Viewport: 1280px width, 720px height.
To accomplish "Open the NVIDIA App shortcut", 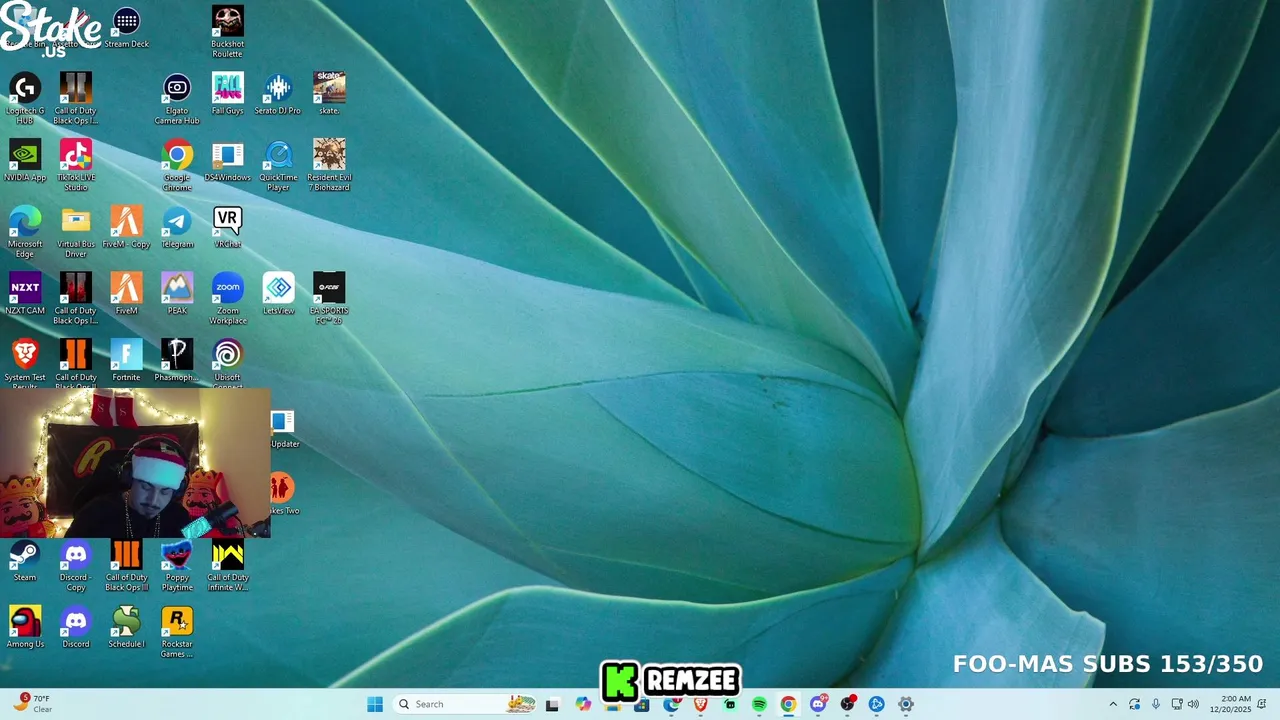I will pyautogui.click(x=25, y=161).
